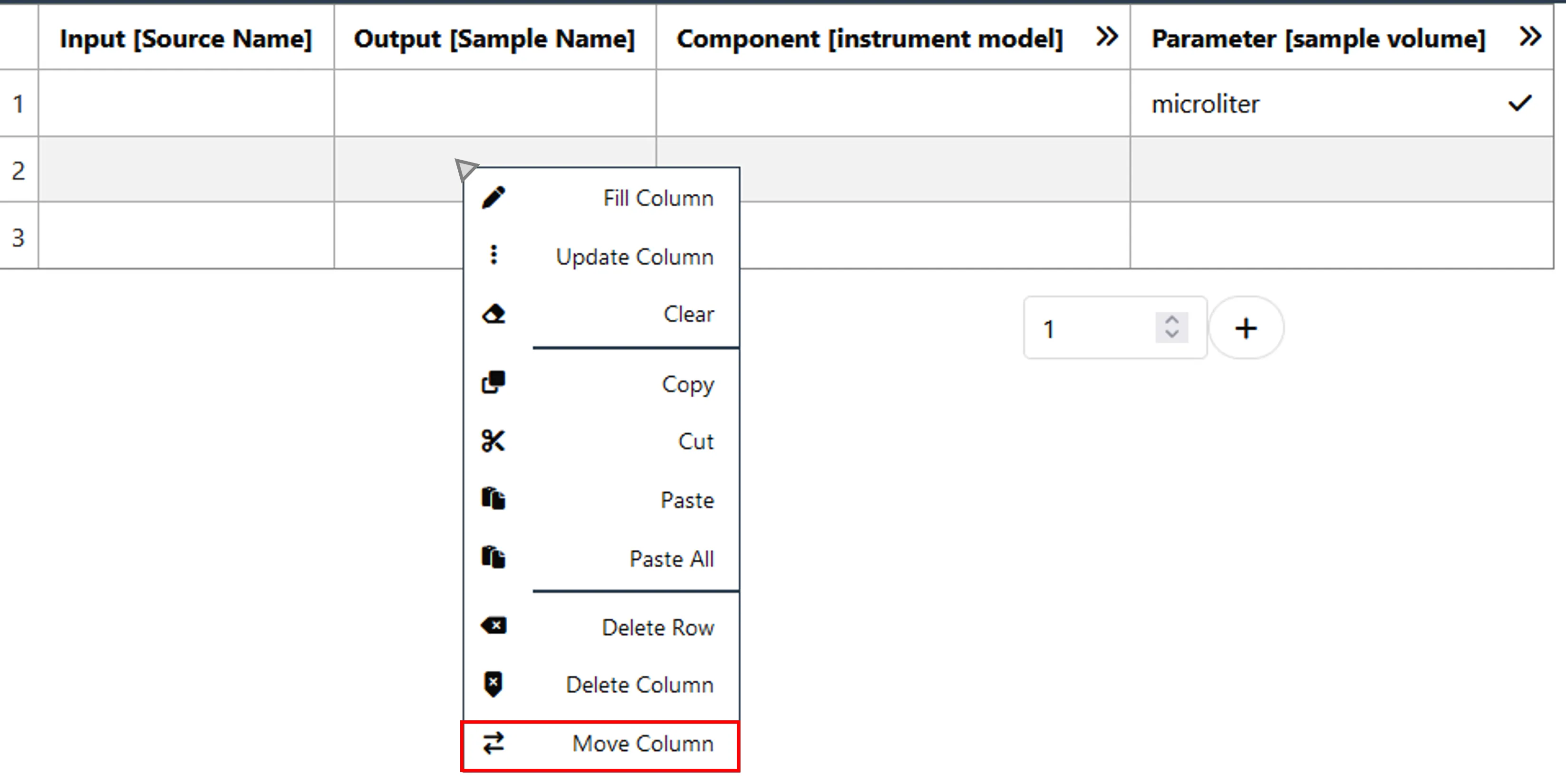Click the backspace icon for Delete Row
Image resolution: width=1566 pixels, height=784 pixels.
click(x=493, y=625)
